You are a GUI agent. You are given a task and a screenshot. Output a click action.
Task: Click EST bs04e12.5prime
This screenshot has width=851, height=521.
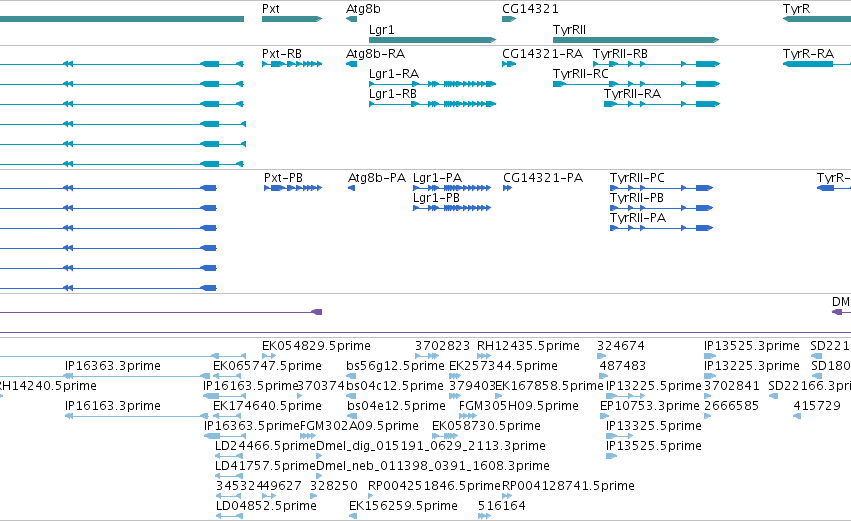click(396, 406)
